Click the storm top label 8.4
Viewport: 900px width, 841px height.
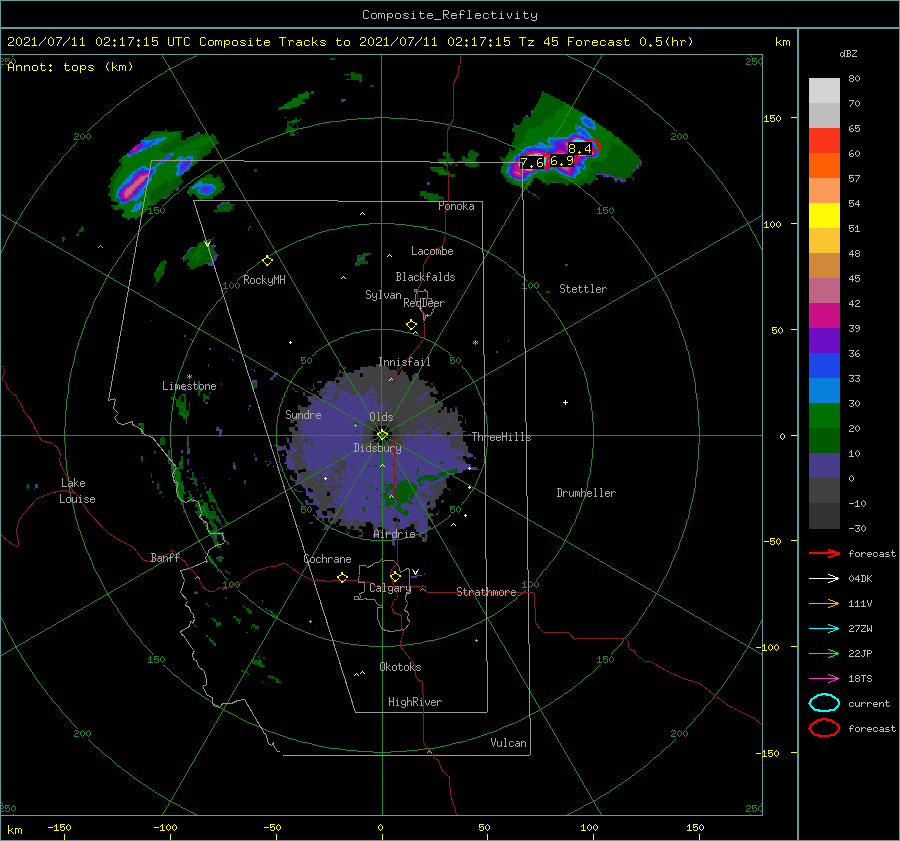[579, 149]
